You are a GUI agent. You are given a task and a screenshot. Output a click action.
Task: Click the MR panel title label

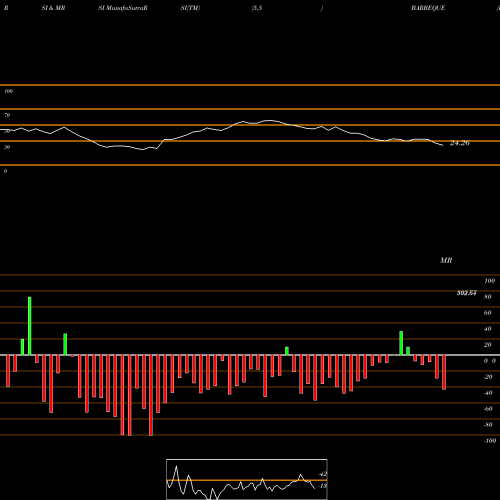click(446, 260)
